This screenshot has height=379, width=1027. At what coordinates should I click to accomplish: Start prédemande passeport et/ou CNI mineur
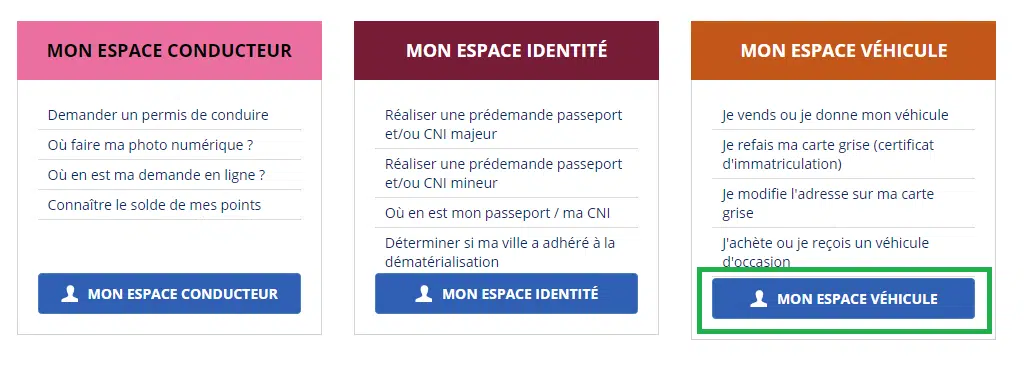coord(504,173)
